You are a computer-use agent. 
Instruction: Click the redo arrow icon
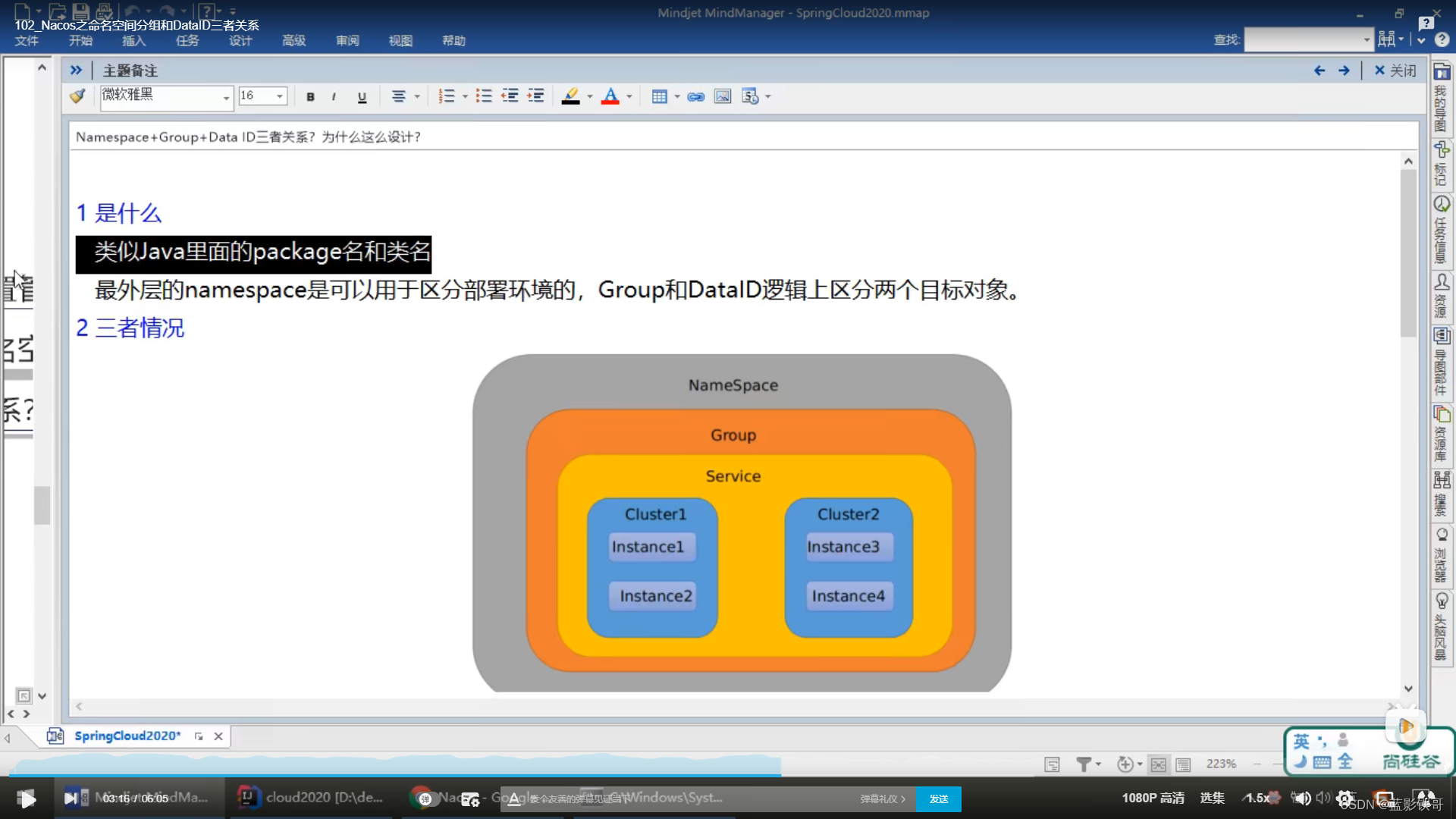(167, 11)
